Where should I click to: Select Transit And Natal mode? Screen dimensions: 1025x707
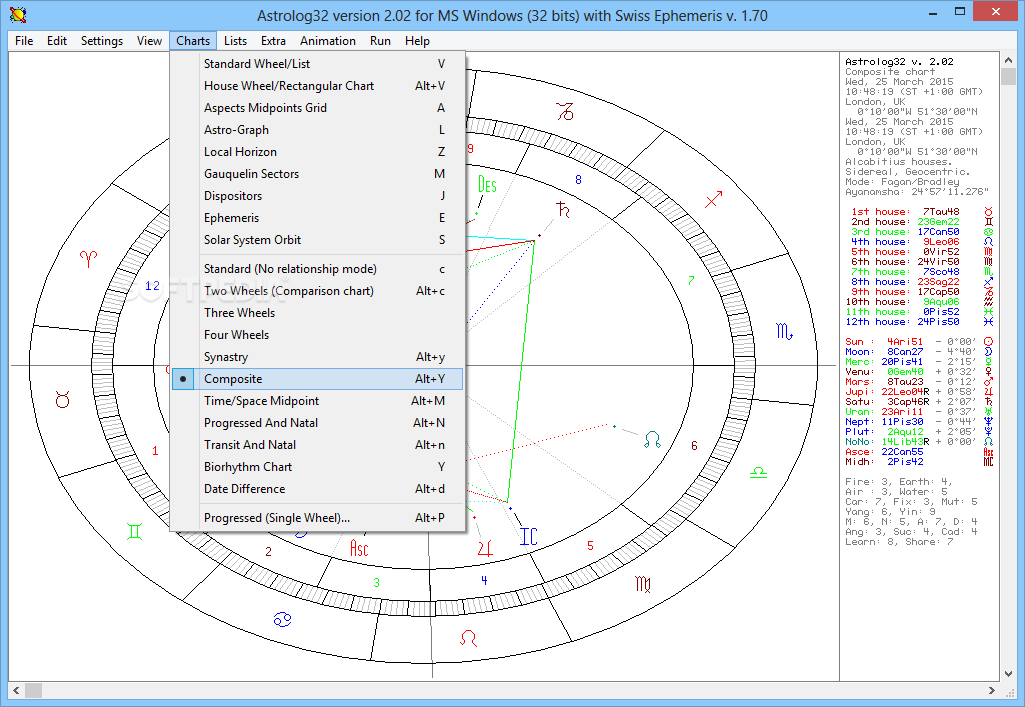317,445
